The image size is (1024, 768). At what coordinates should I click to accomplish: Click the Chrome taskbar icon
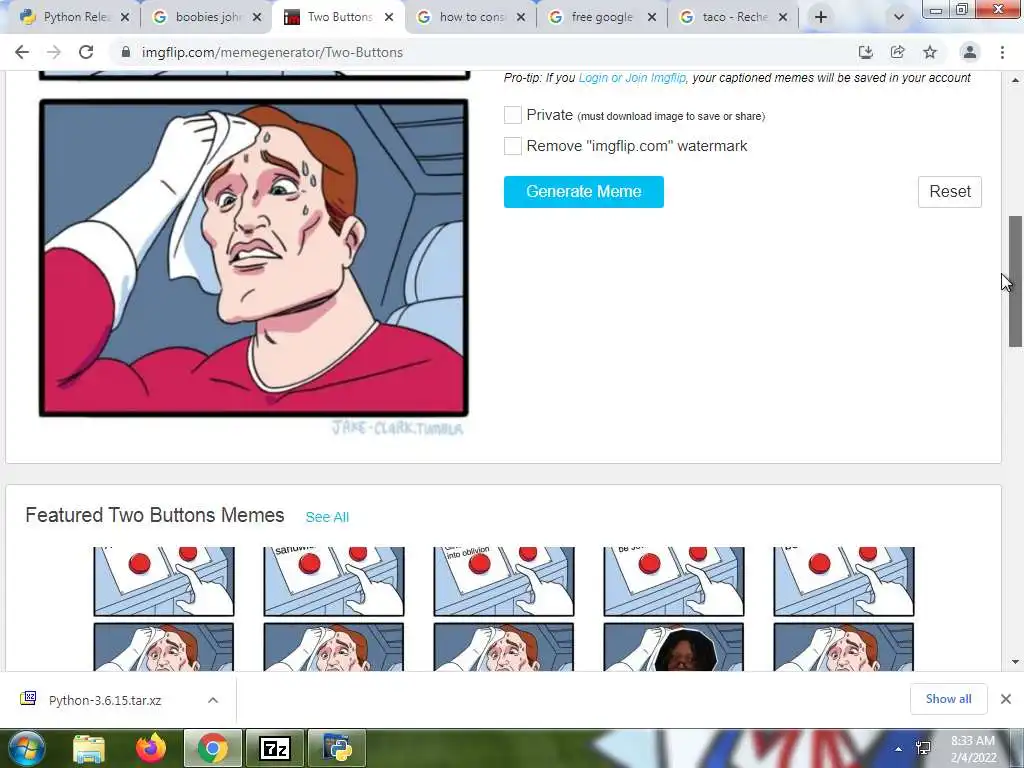coord(213,748)
